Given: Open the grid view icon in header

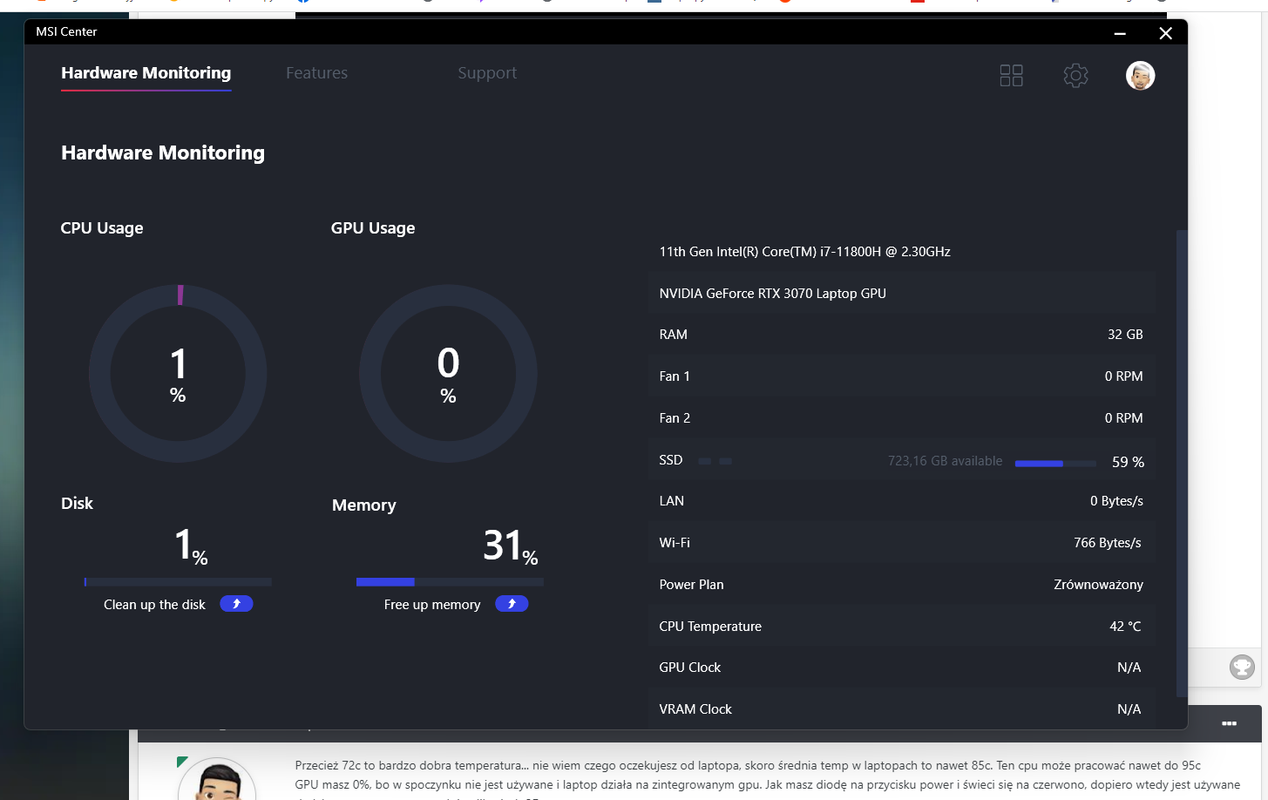Looking at the screenshot, I should [1011, 75].
